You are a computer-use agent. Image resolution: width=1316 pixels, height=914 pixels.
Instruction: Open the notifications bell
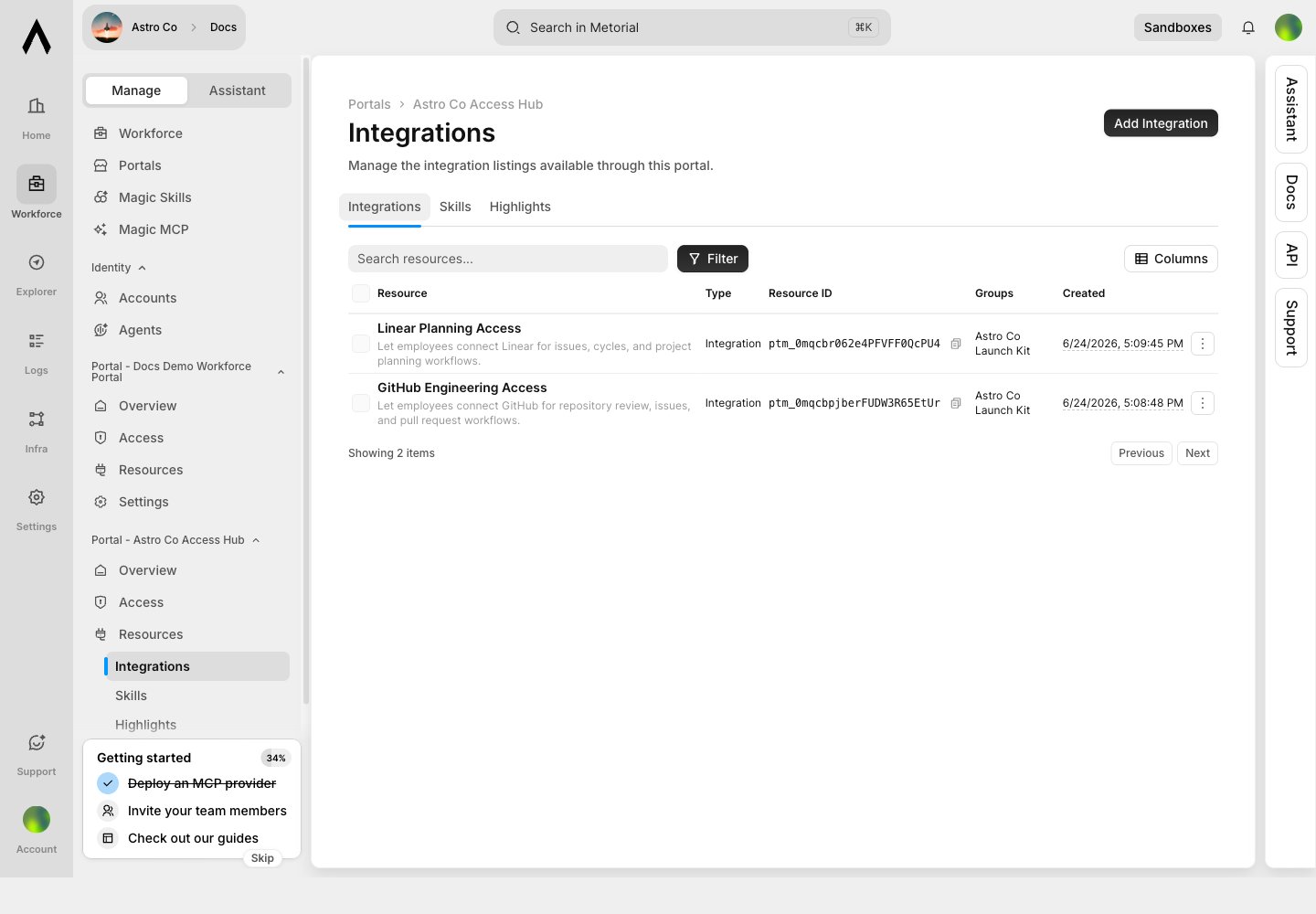click(1248, 27)
